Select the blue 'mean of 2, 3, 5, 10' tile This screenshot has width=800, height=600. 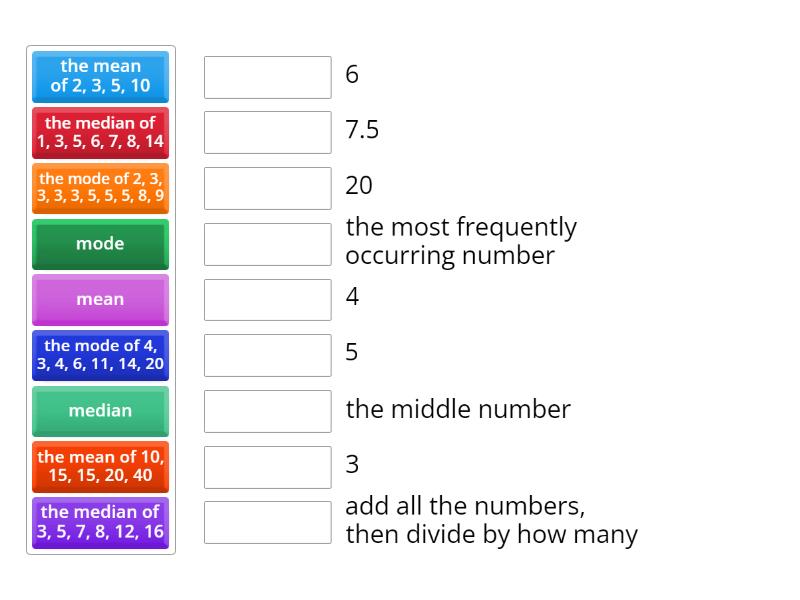click(100, 76)
